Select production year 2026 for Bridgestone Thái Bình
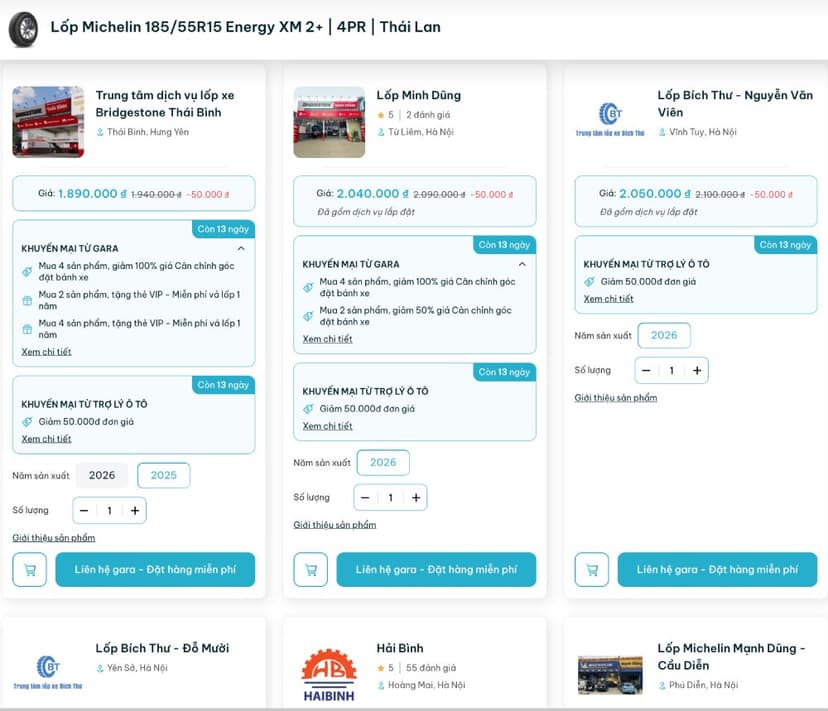828x711 pixels. coord(102,475)
